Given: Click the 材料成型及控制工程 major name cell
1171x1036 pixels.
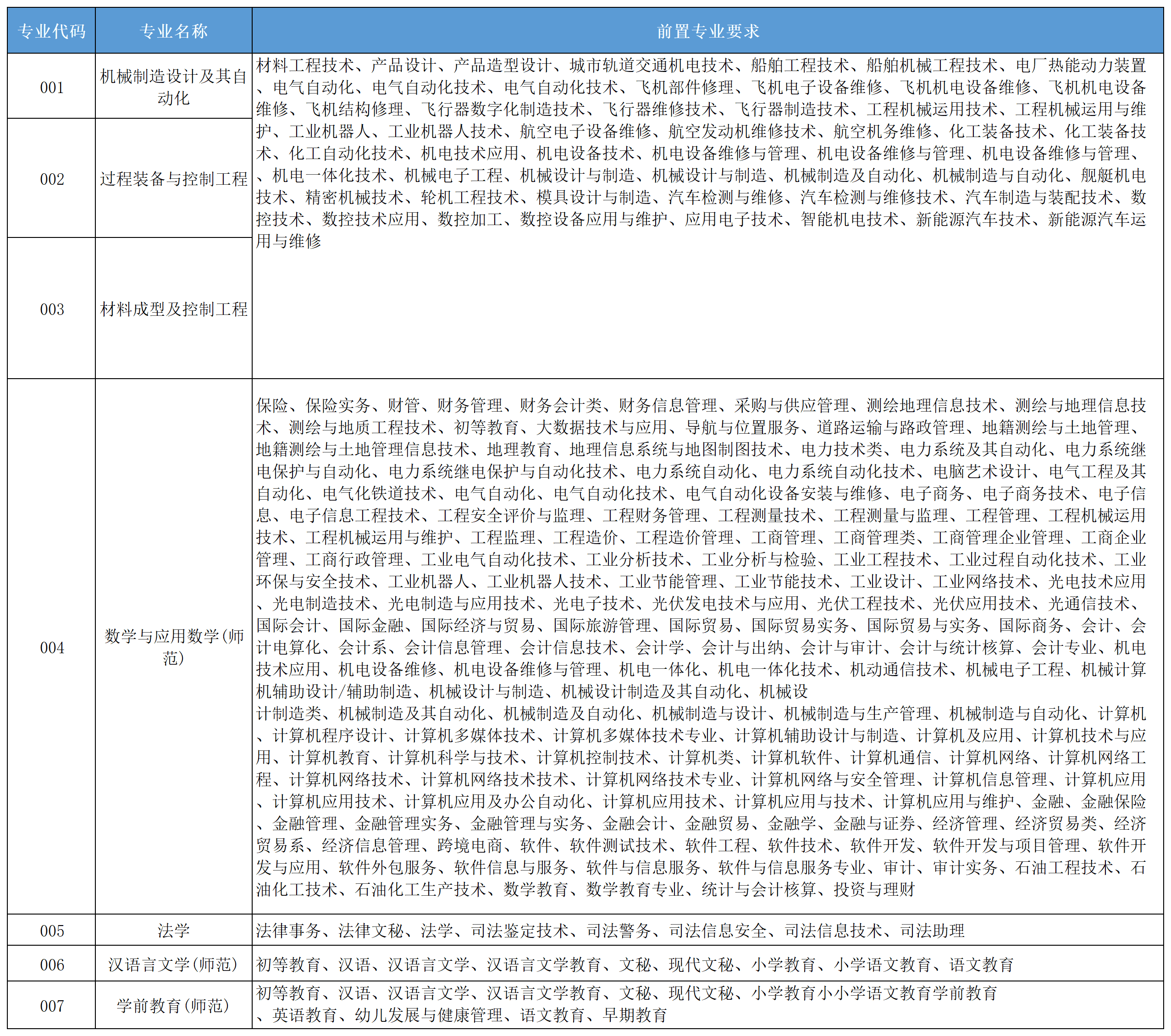Looking at the screenshot, I should [174, 309].
